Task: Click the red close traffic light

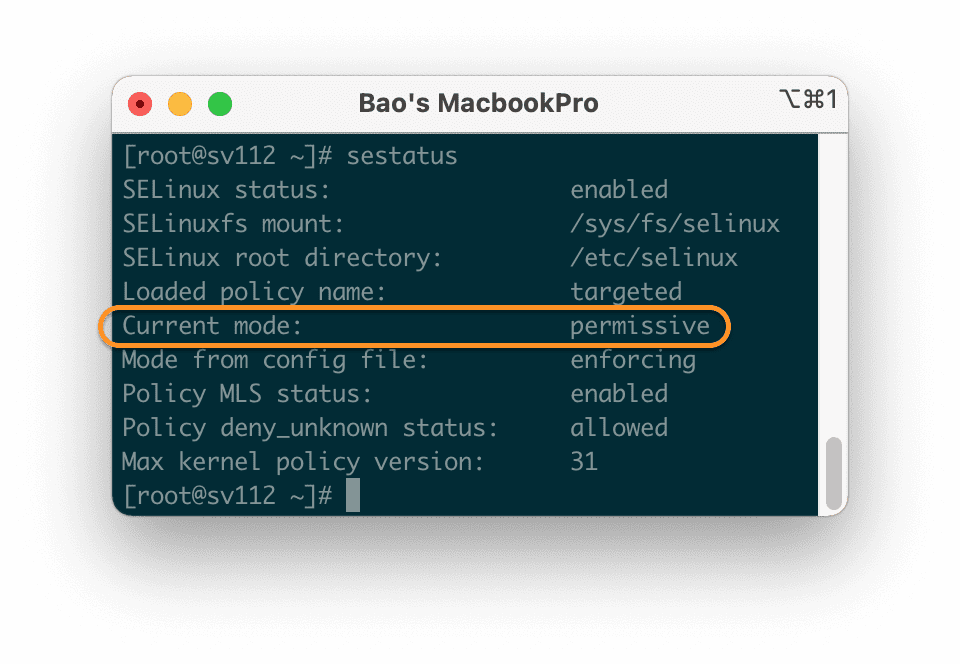Action: 140,103
